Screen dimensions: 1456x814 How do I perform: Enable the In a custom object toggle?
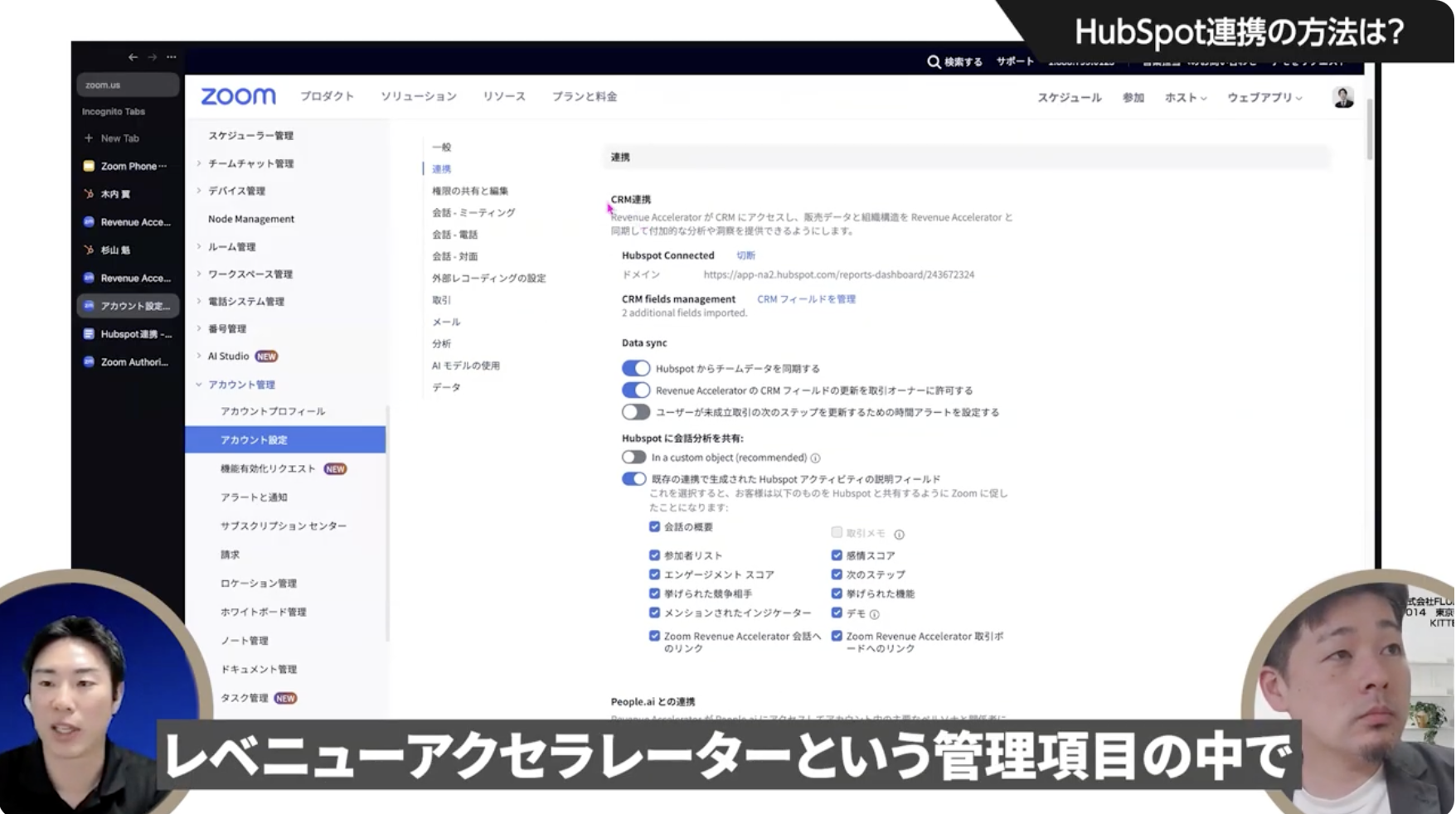point(633,458)
